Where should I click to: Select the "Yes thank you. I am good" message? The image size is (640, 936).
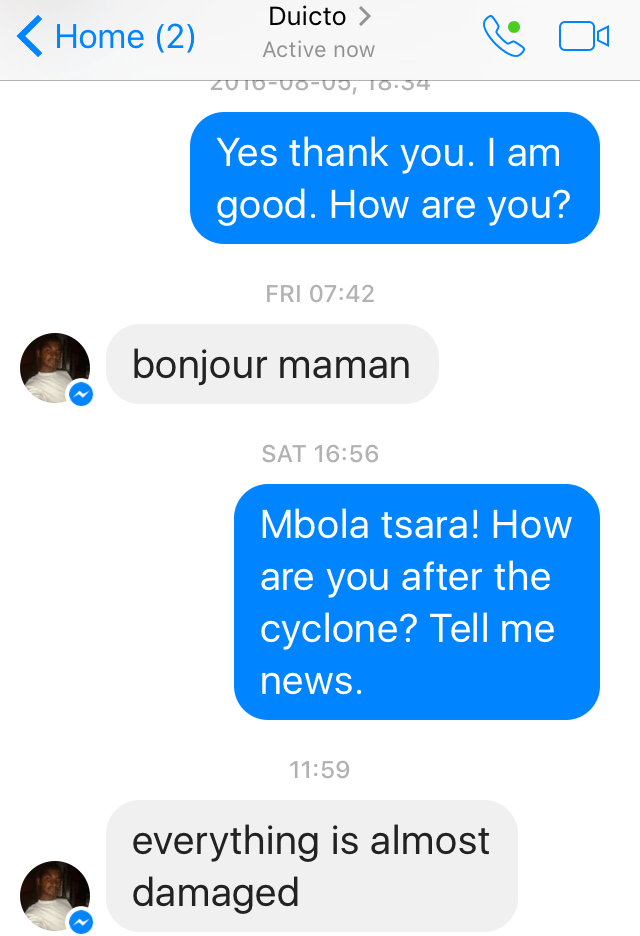[394, 178]
